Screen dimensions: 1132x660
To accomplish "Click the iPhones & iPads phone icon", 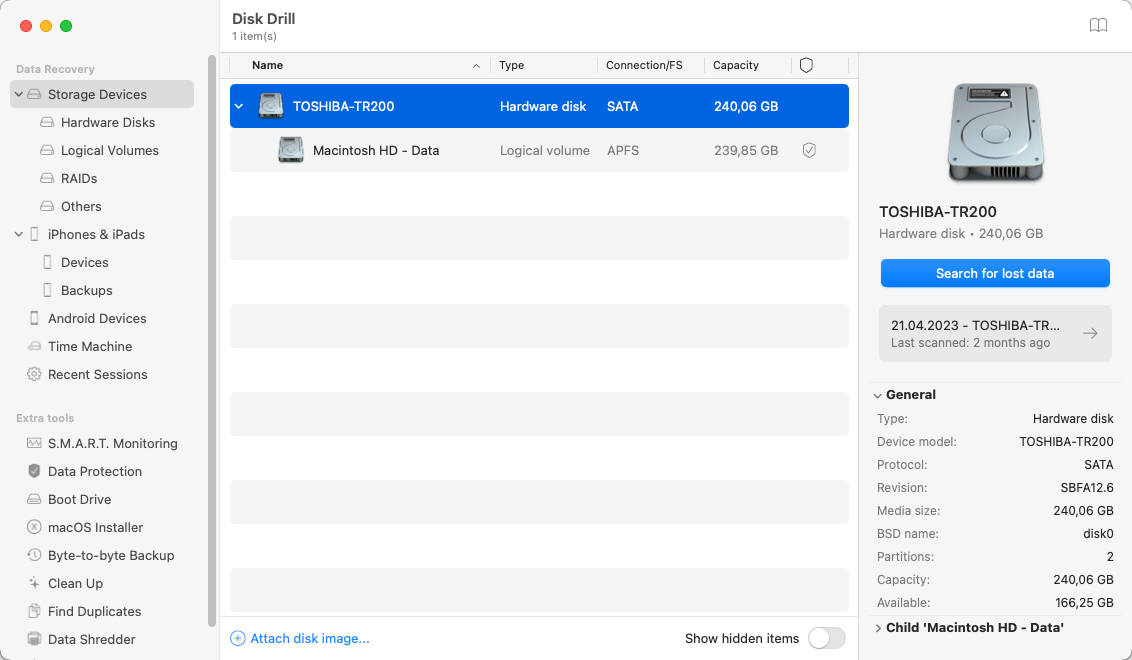I will [x=34, y=234].
